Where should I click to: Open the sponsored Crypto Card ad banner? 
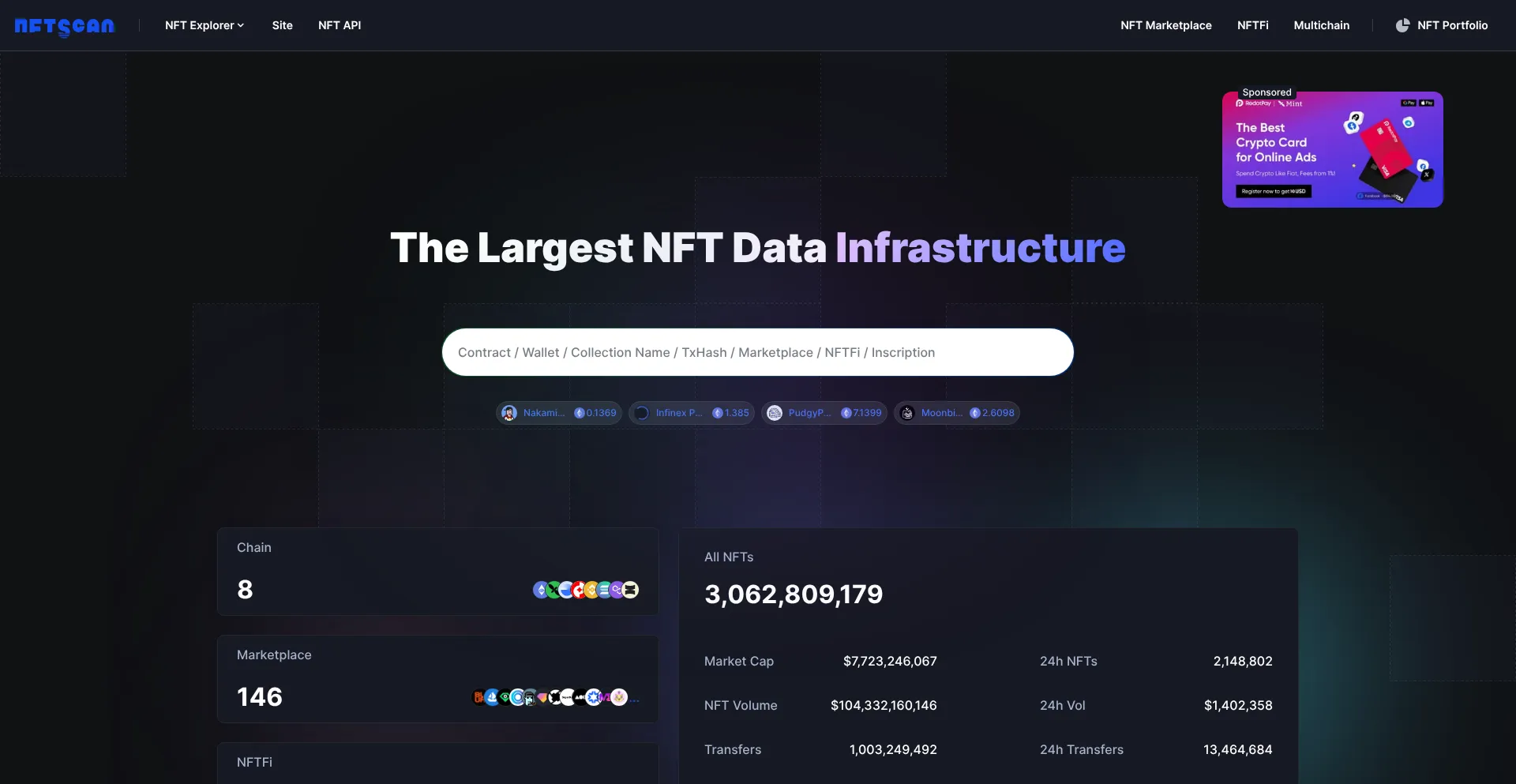click(1332, 150)
